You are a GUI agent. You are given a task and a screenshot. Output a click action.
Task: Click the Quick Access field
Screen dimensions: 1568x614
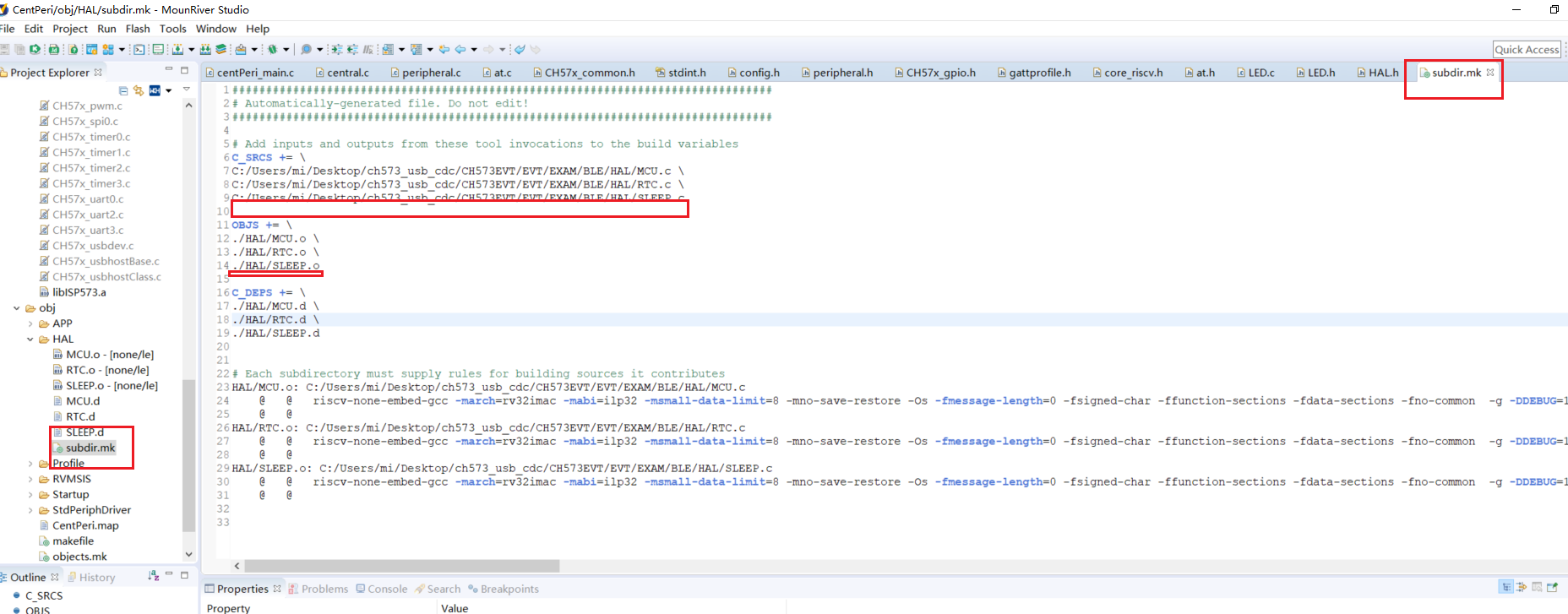1527,50
